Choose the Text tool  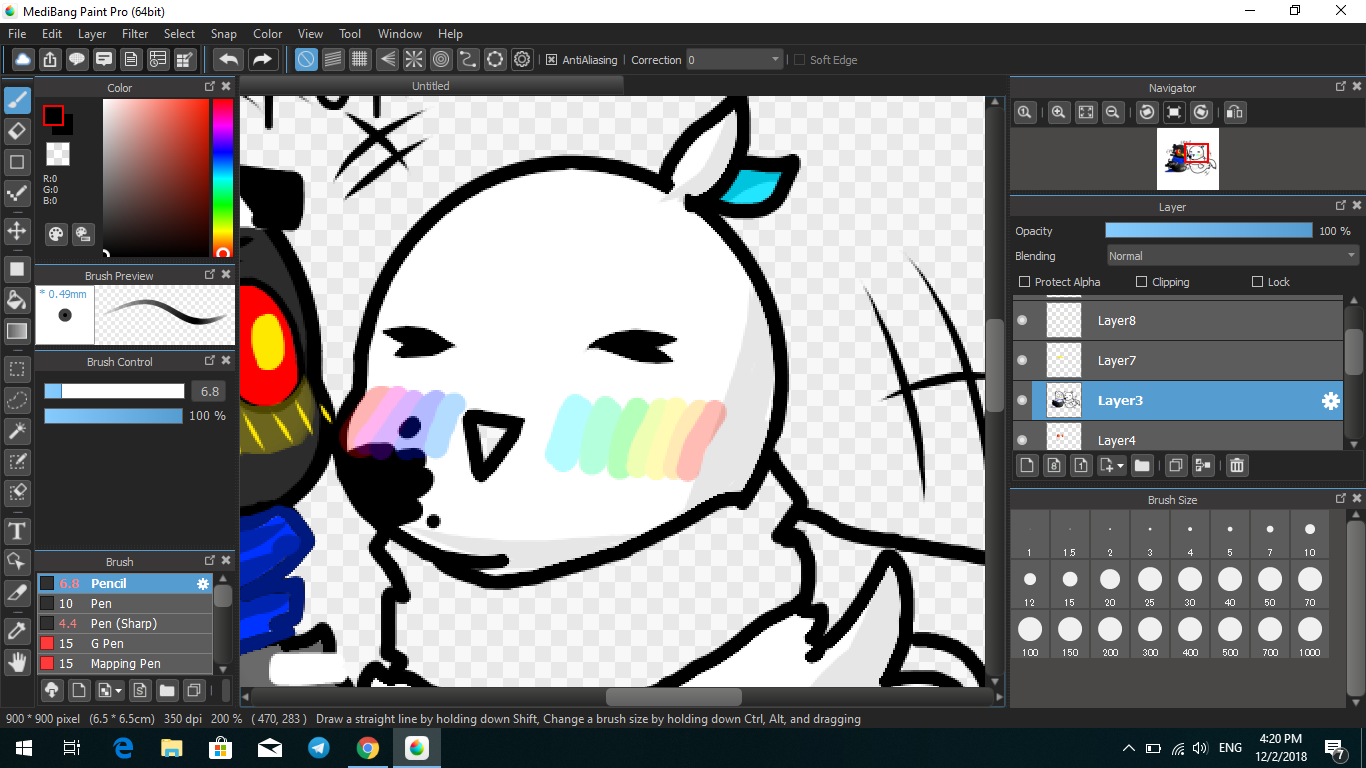tap(17, 530)
